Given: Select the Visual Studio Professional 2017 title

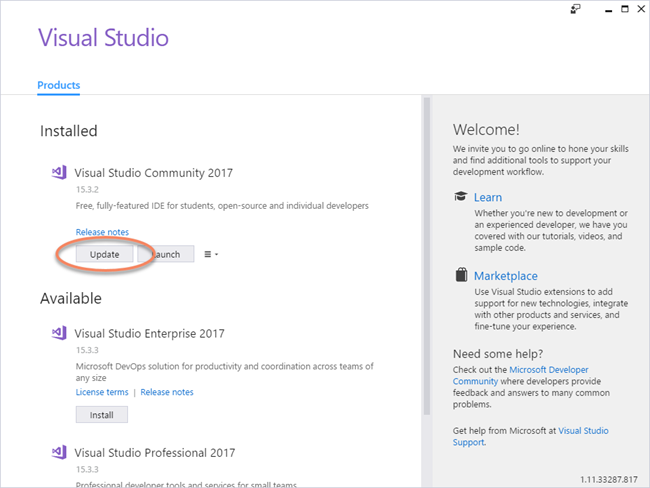Looking at the screenshot, I should pos(155,453).
